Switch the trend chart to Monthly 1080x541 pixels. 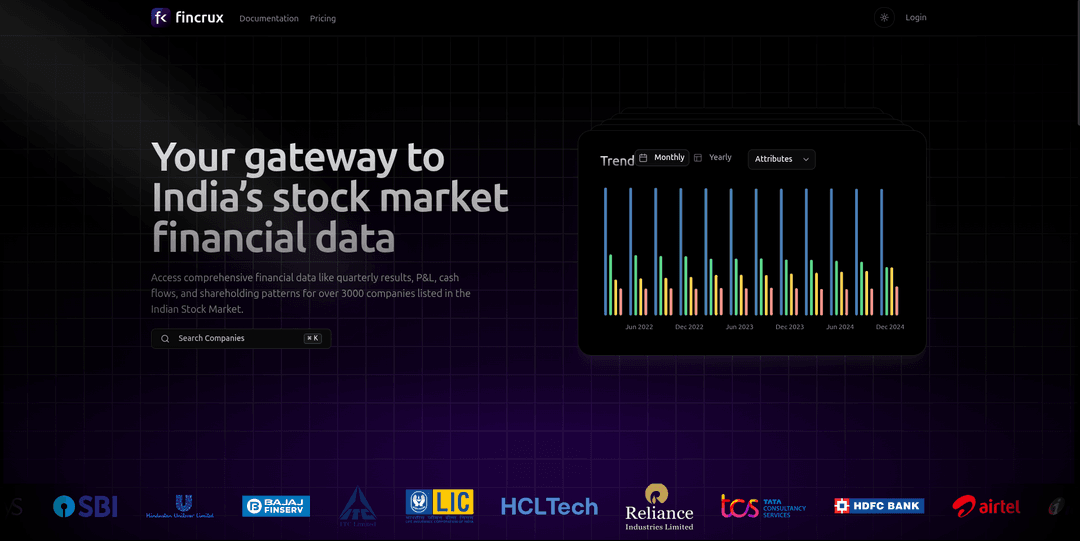point(663,158)
